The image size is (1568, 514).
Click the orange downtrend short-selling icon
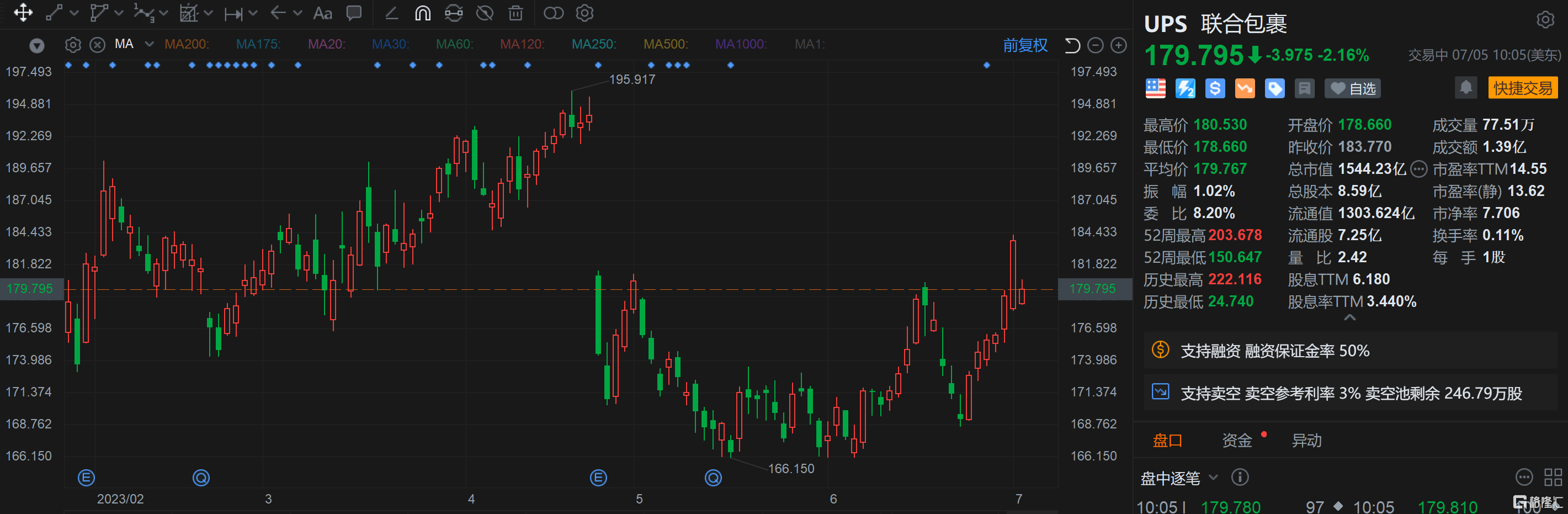point(1245,88)
